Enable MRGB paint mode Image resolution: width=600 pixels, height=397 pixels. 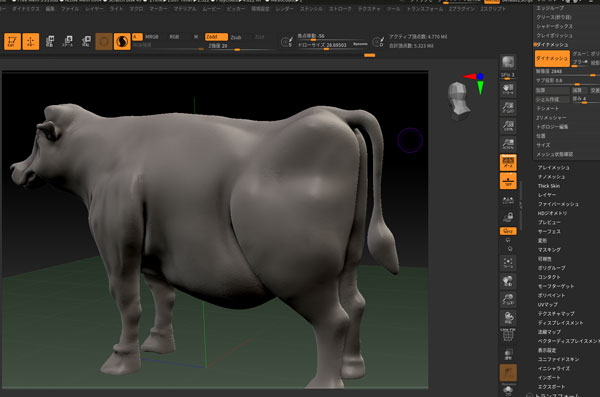click(x=152, y=37)
